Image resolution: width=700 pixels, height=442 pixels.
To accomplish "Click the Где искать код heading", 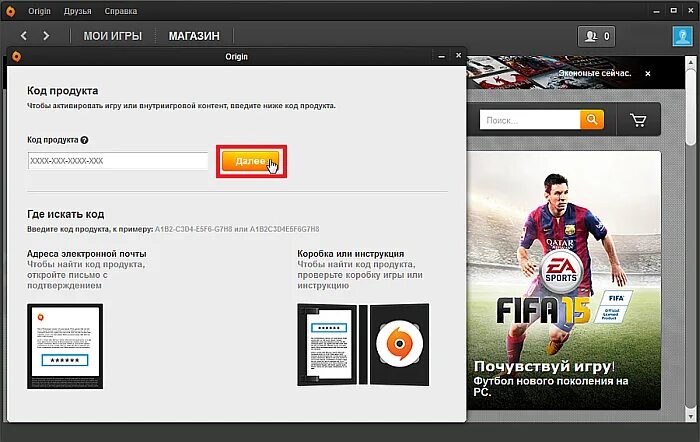I will [x=66, y=214].
